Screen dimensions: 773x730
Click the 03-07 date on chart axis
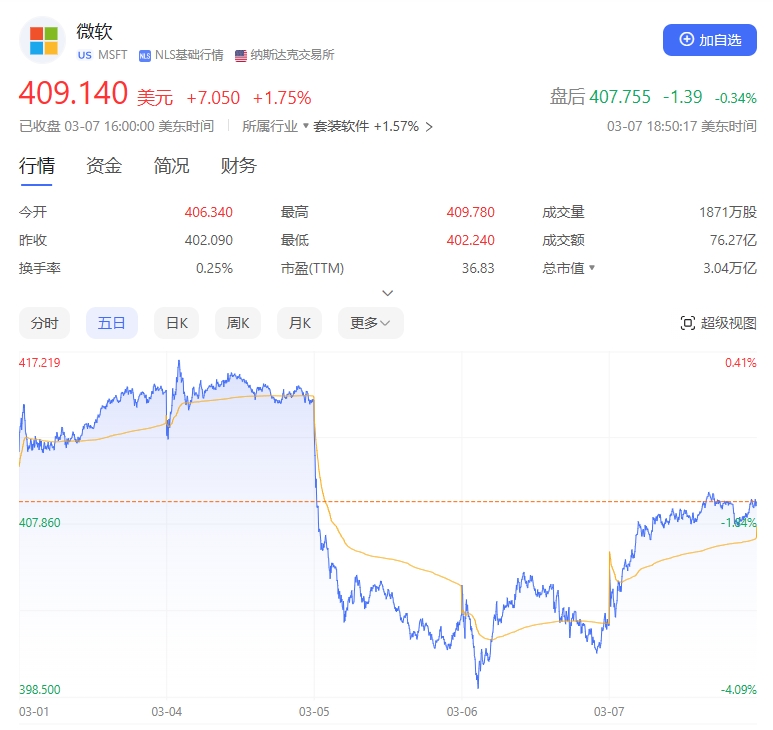pyautogui.click(x=609, y=712)
